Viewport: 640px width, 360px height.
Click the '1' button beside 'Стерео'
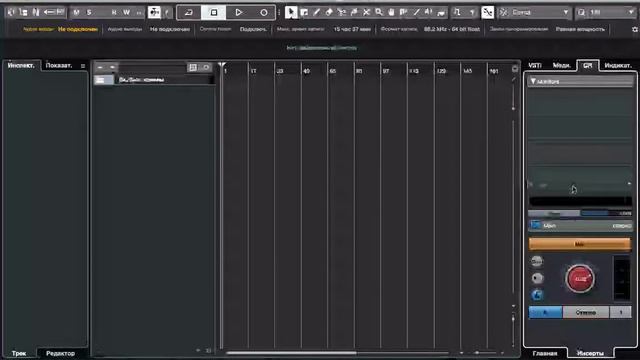click(x=620, y=312)
